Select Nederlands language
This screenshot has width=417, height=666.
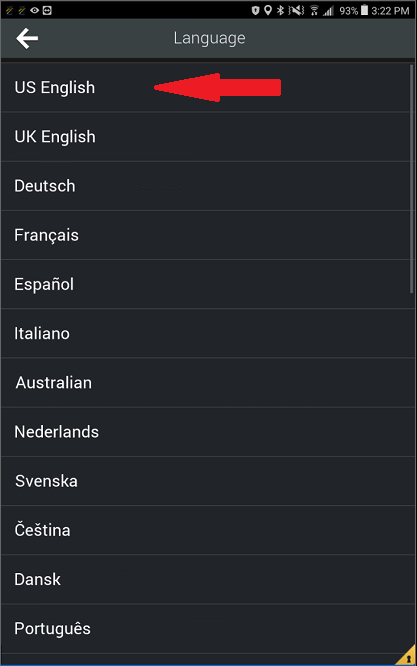(x=207, y=432)
